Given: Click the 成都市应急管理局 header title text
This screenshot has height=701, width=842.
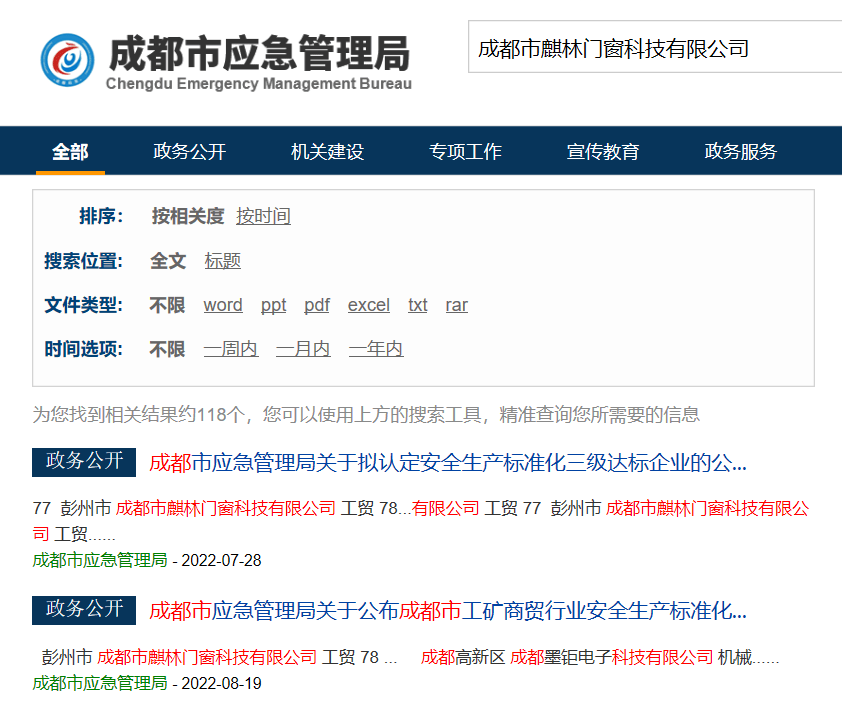Looking at the screenshot, I should tap(259, 53).
